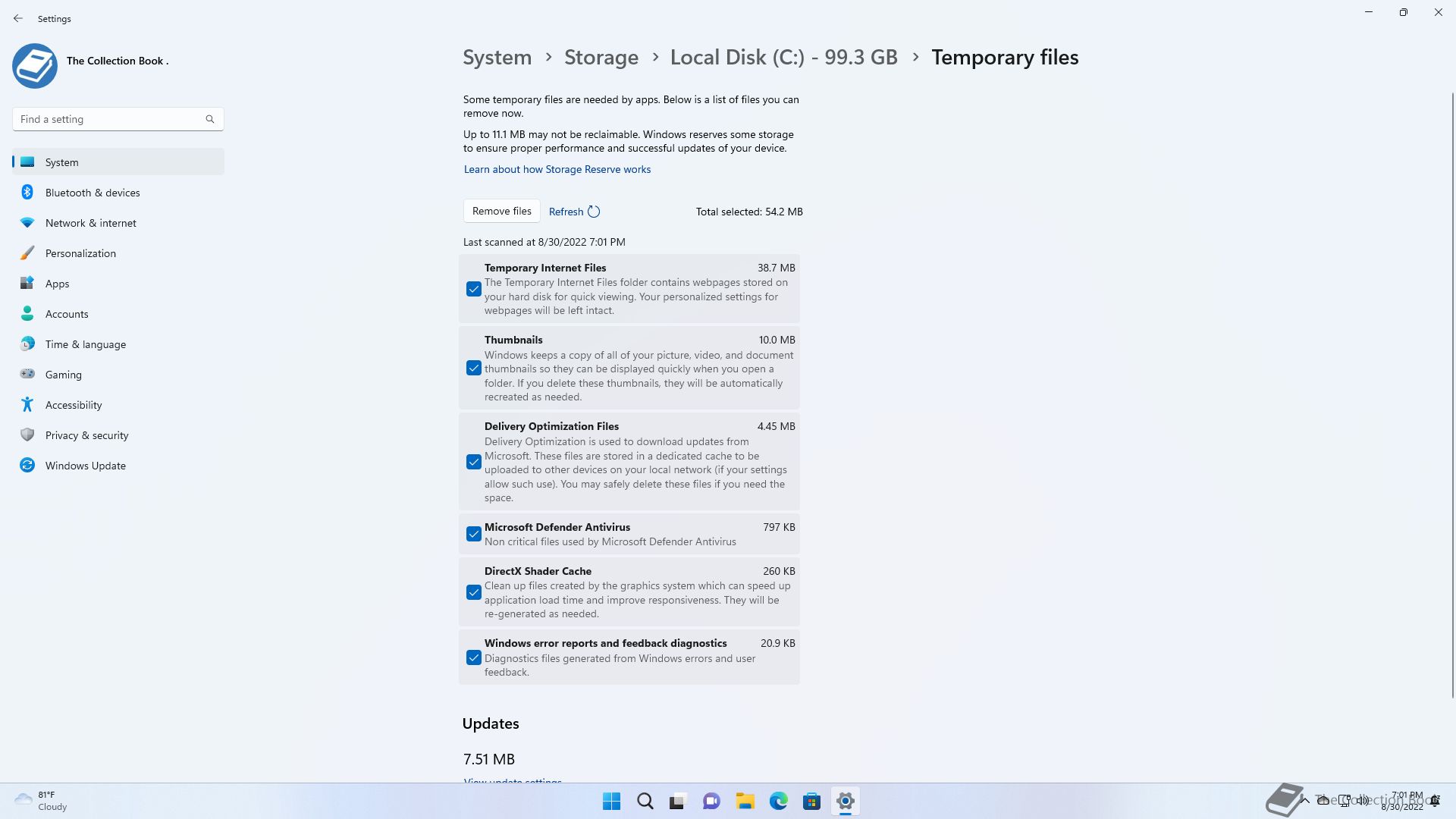Open taskbar Search magnifier
Screen dimensions: 1456x819
click(x=645, y=801)
